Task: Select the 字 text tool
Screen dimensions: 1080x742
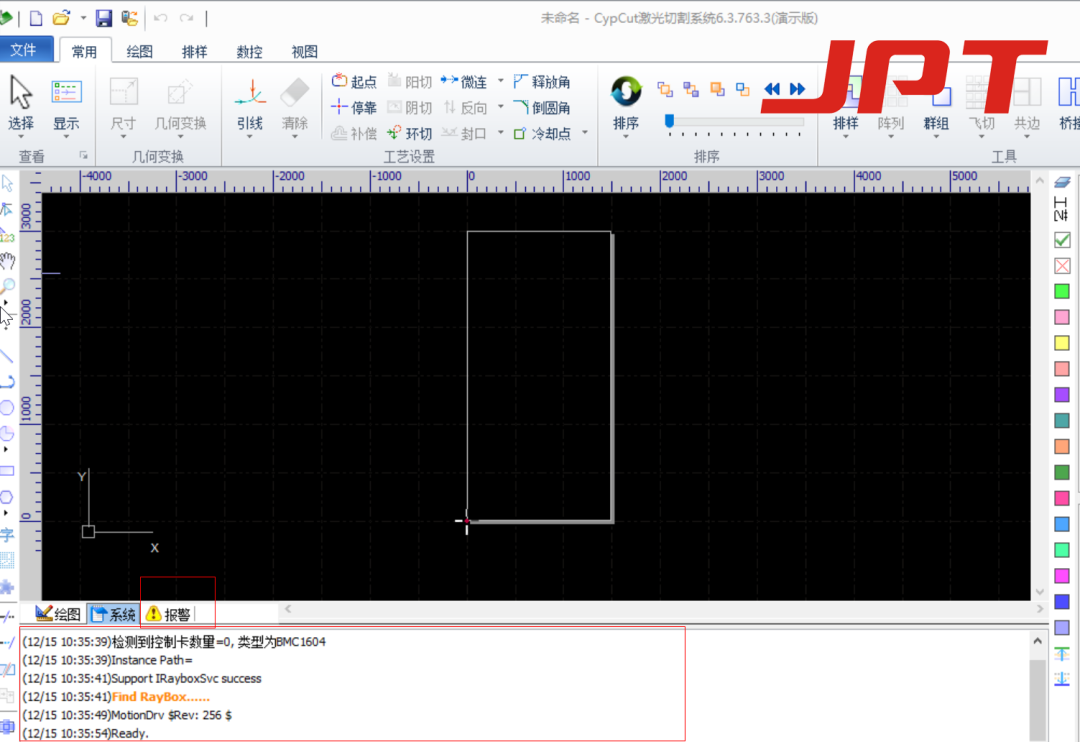Action: pos(8,535)
